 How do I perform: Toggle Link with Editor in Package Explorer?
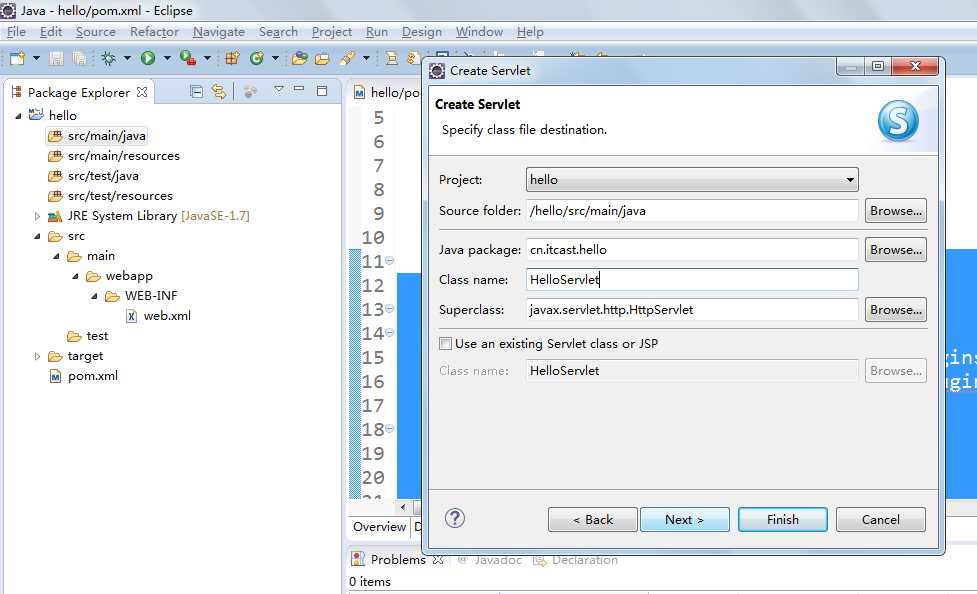click(x=219, y=92)
